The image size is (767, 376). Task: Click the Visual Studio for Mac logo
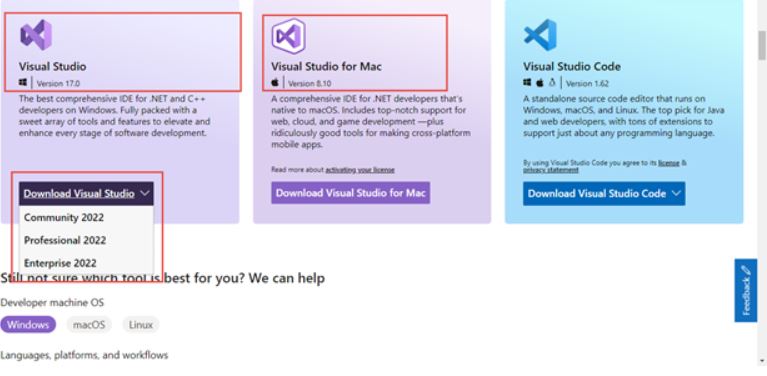click(x=289, y=36)
